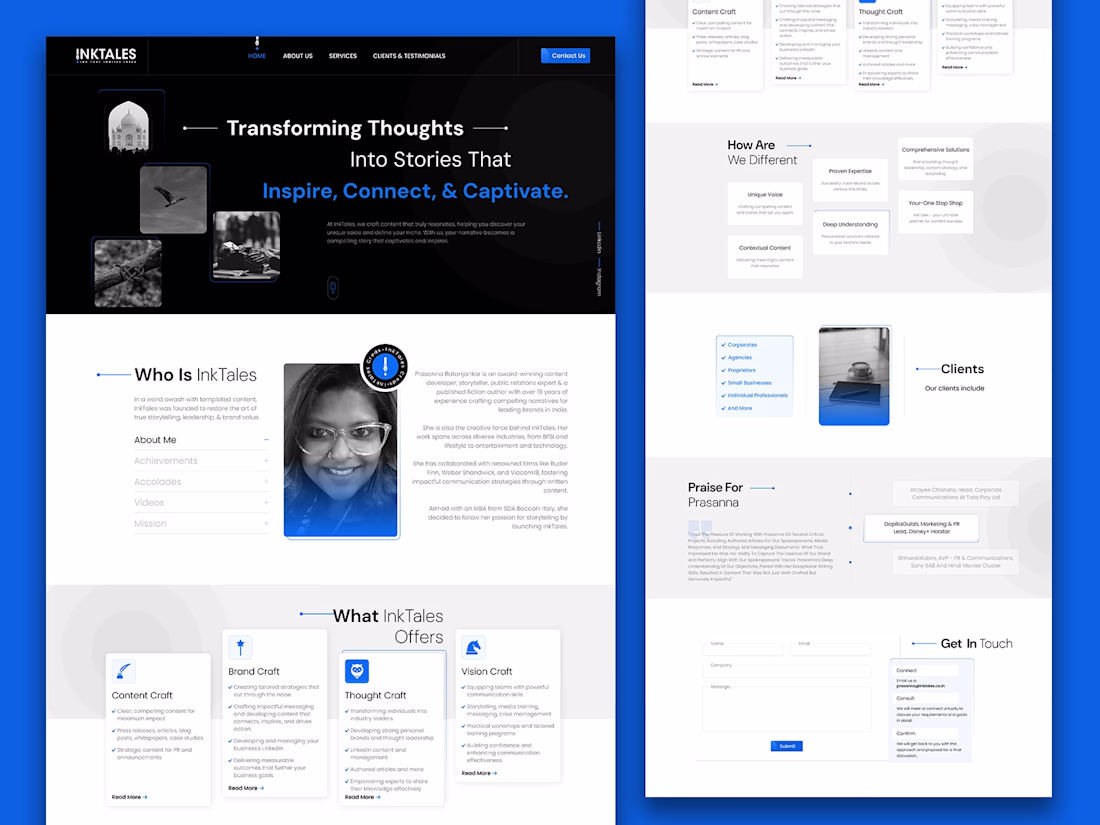Click the Content Craft quill icon

click(x=123, y=671)
